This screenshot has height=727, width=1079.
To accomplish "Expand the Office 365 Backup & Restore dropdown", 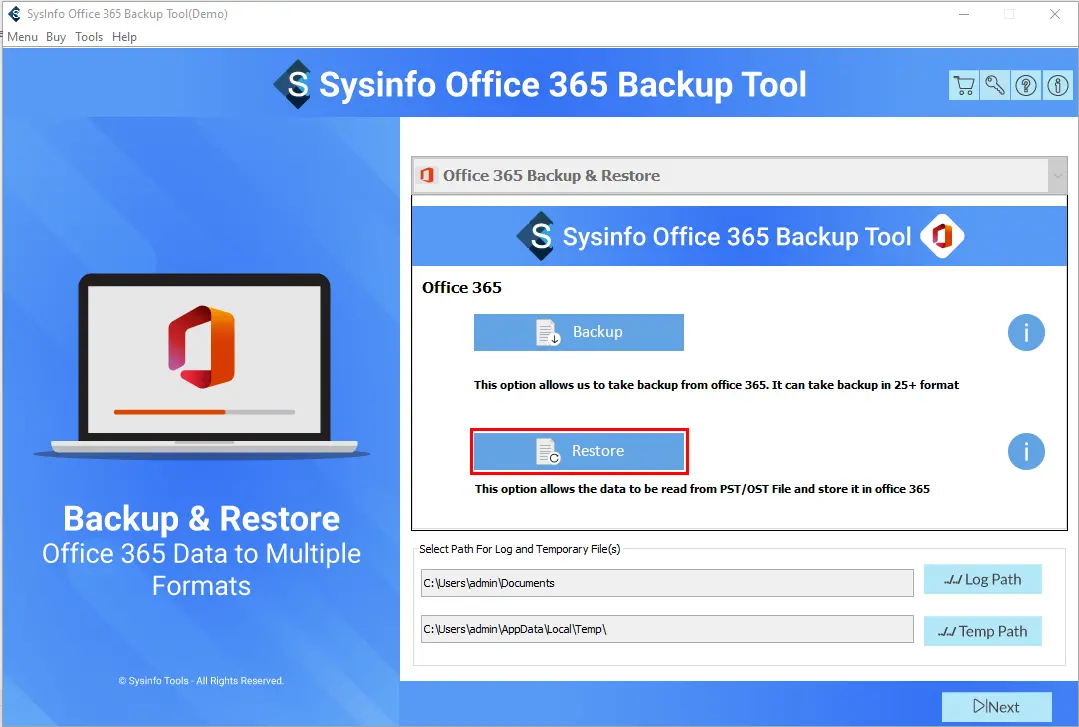I will click(1057, 176).
